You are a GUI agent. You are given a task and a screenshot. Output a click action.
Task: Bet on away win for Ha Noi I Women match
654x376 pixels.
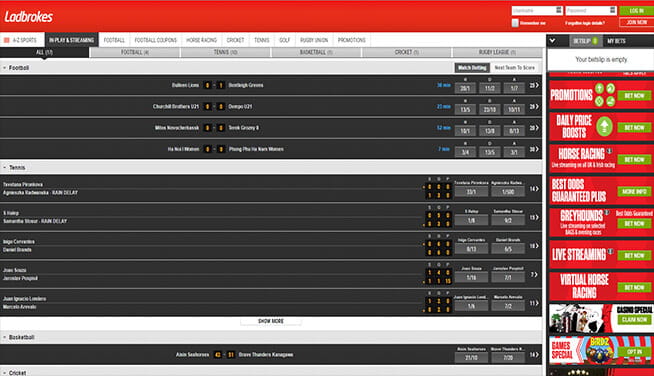pos(514,152)
